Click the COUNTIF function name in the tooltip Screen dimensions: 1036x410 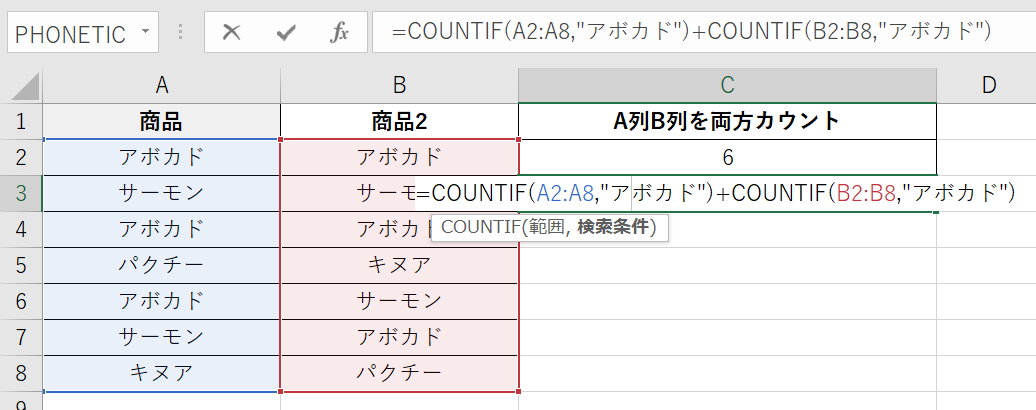click(x=474, y=228)
